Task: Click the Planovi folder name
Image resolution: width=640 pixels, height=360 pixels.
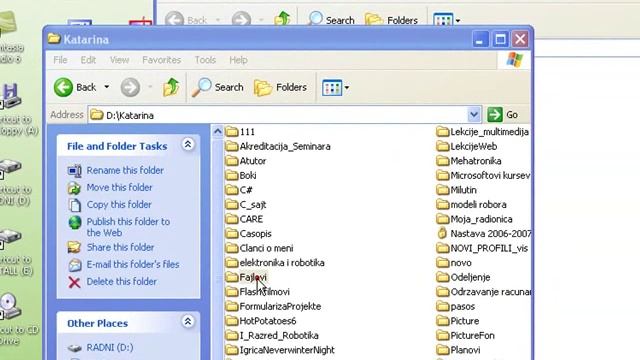Action: coord(465,350)
